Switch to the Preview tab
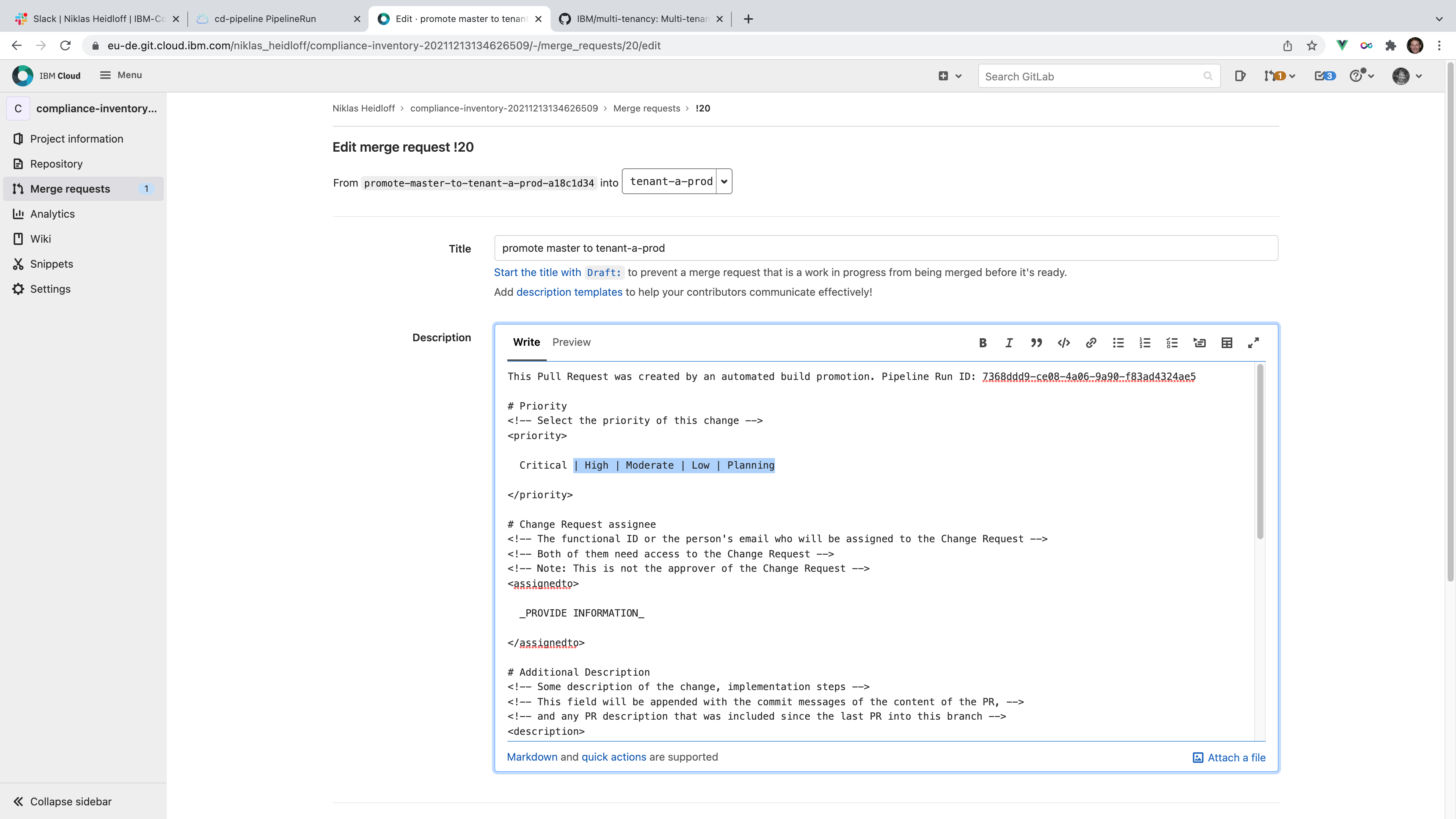The height and width of the screenshot is (819, 1456). 571,342
